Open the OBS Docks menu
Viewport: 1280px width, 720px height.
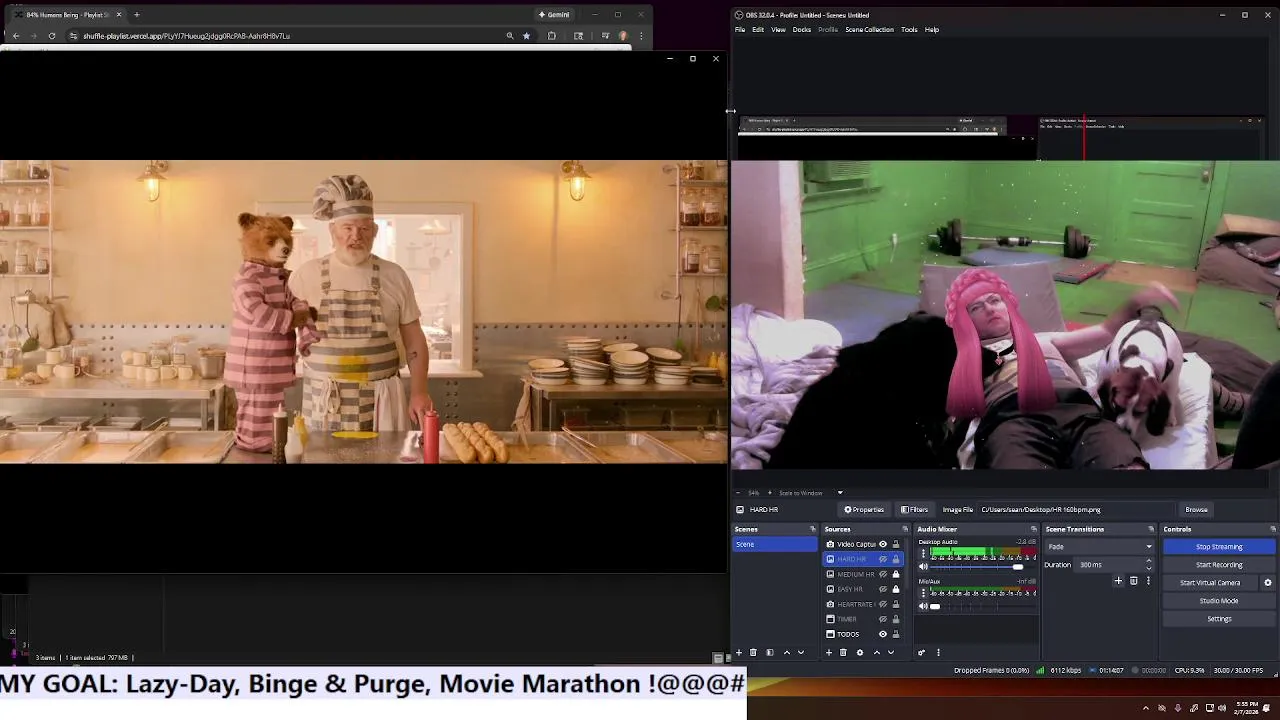(802, 29)
